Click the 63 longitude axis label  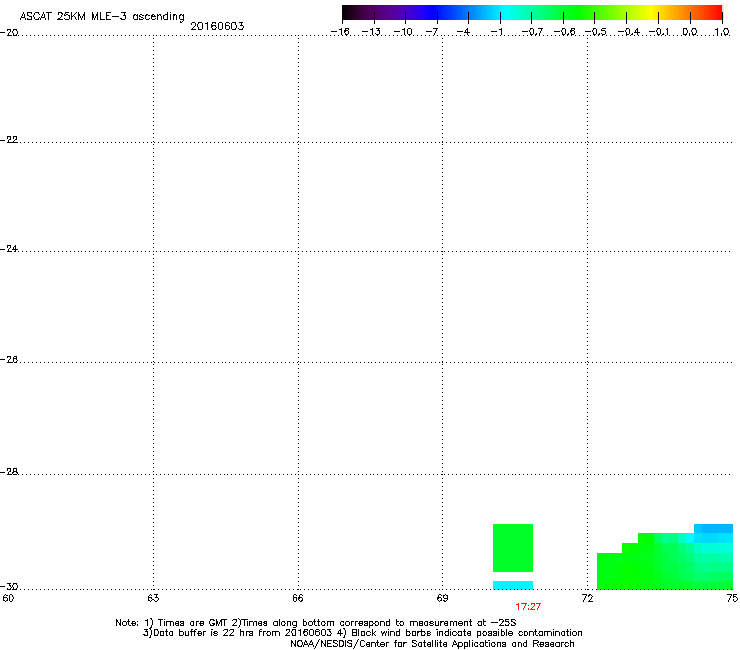click(153, 599)
